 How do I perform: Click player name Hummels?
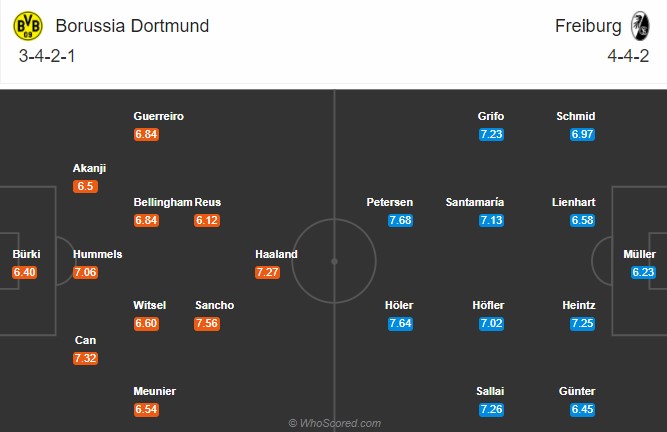click(97, 254)
